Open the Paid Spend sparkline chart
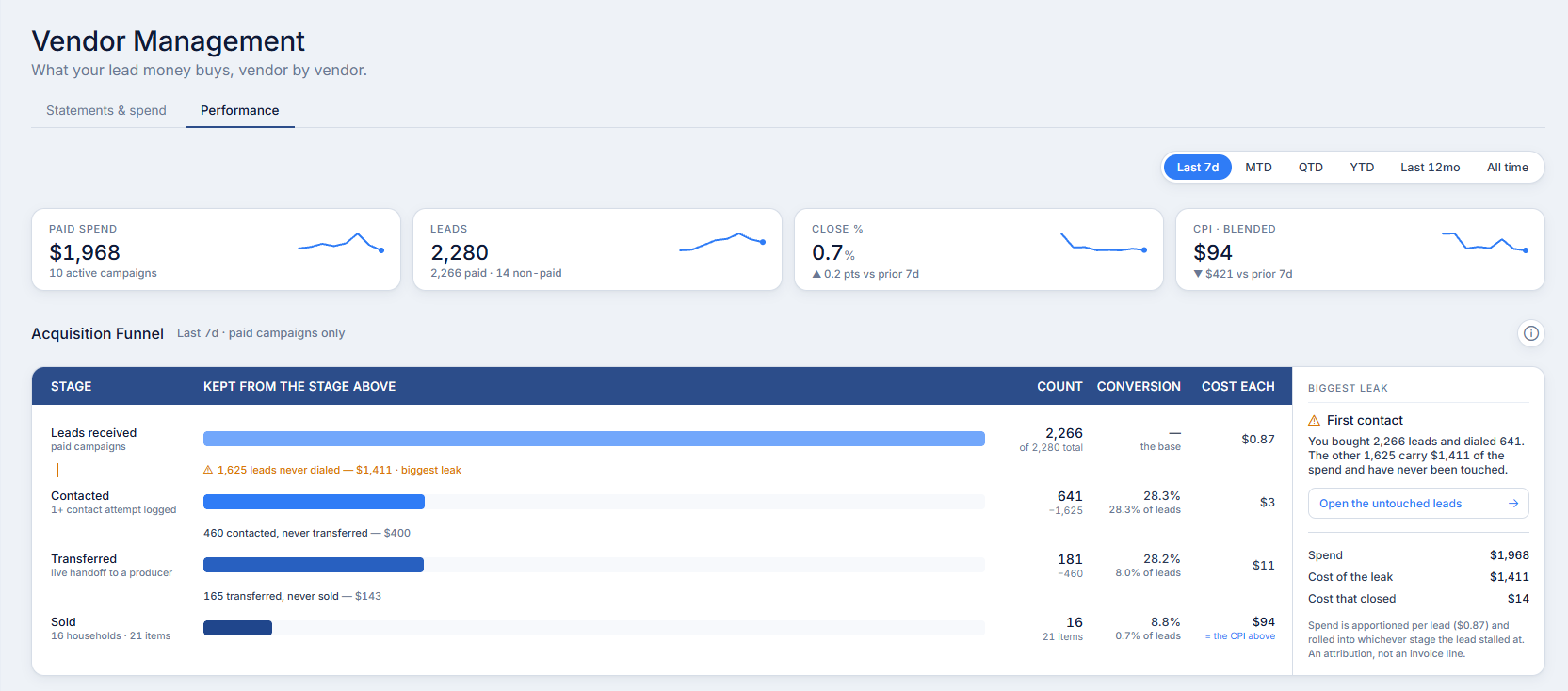The height and width of the screenshot is (691, 1568). (341, 243)
